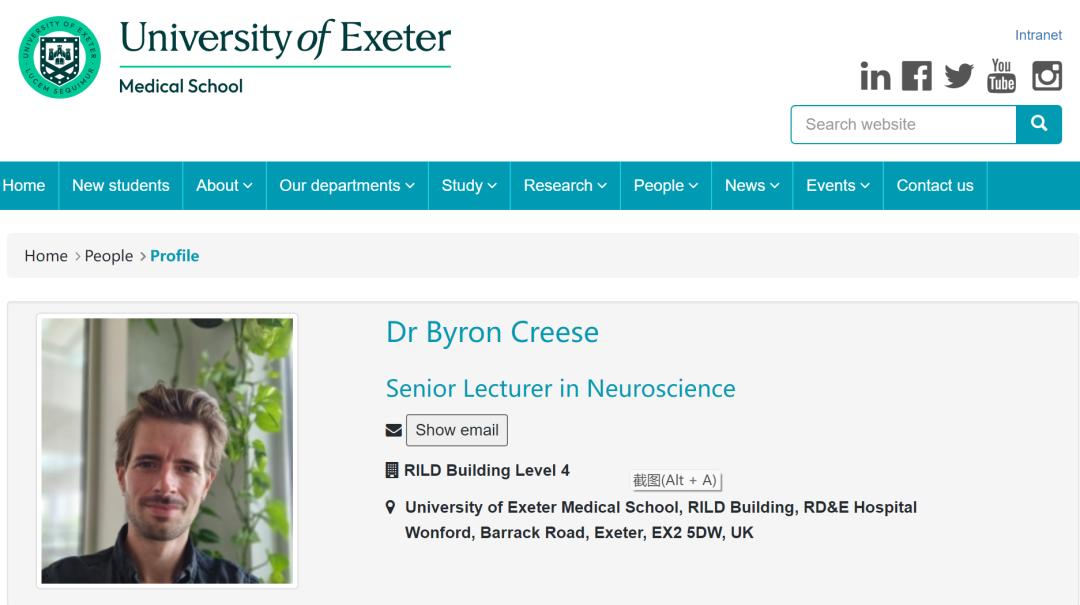The width and height of the screenshot is (1080, 605).
Task: Go to New students page
Action: coord(121,186)
